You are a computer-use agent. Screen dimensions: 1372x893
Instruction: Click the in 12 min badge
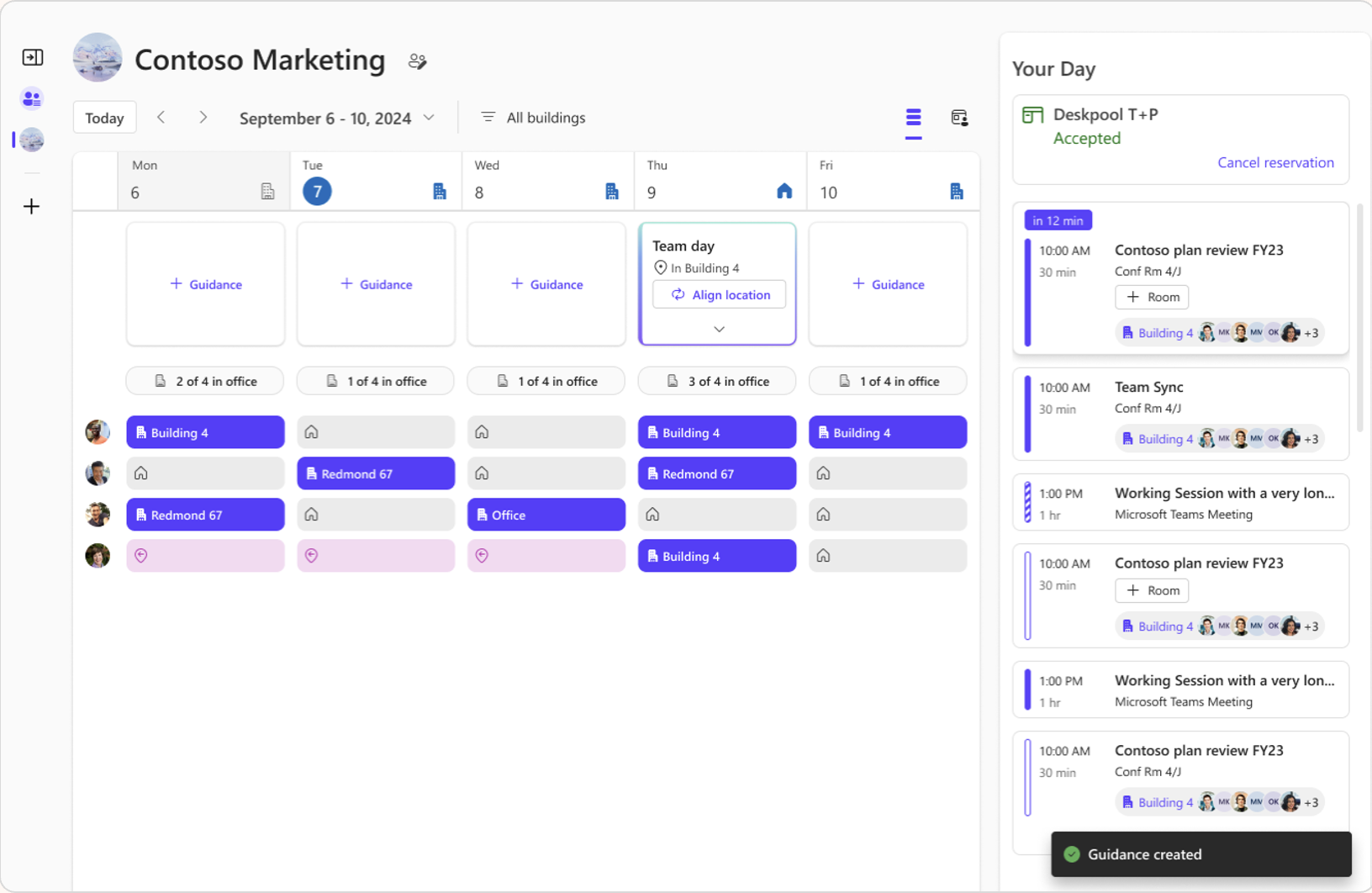click(x=1058, y=220)
